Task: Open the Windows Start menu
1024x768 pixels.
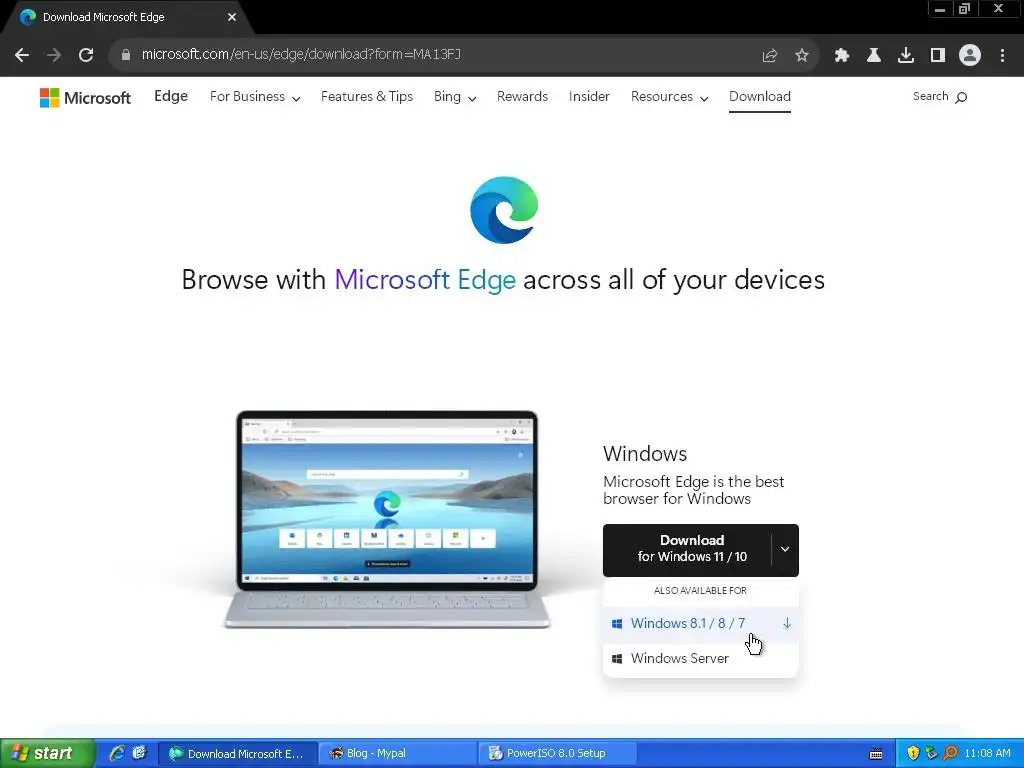Action: (x=47, y=753)
